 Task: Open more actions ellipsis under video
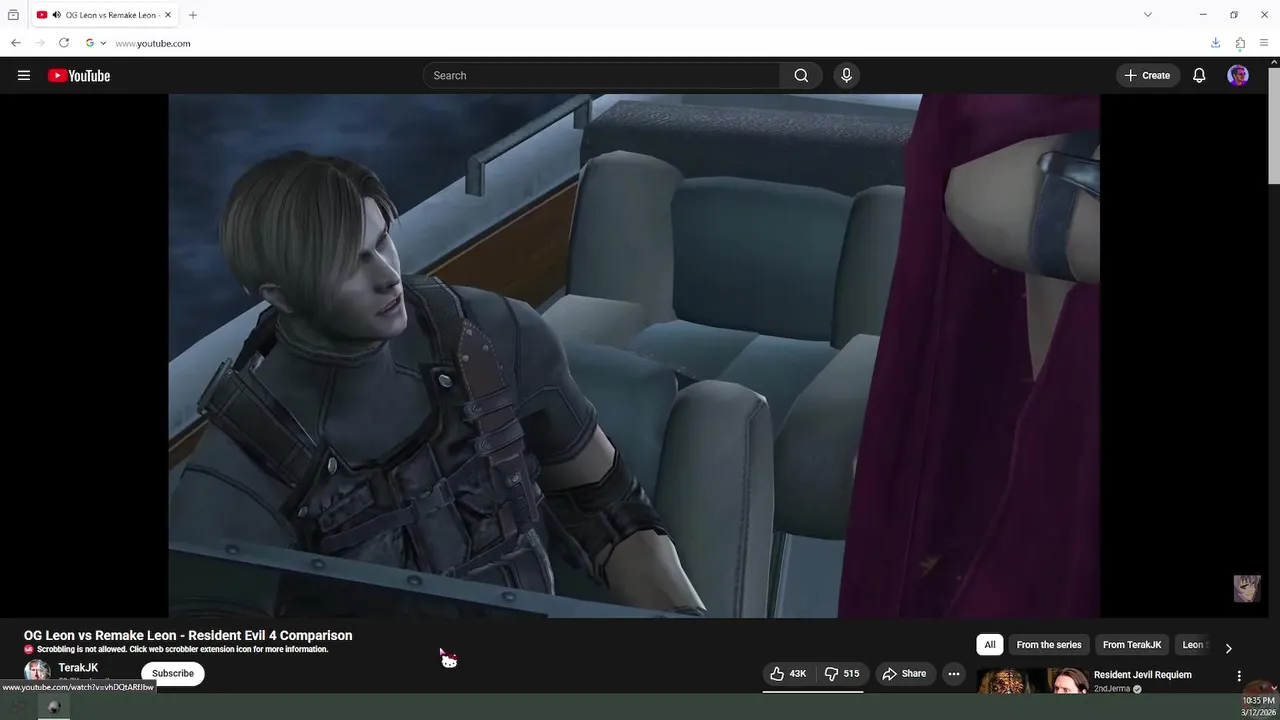(x=954, y=674)
